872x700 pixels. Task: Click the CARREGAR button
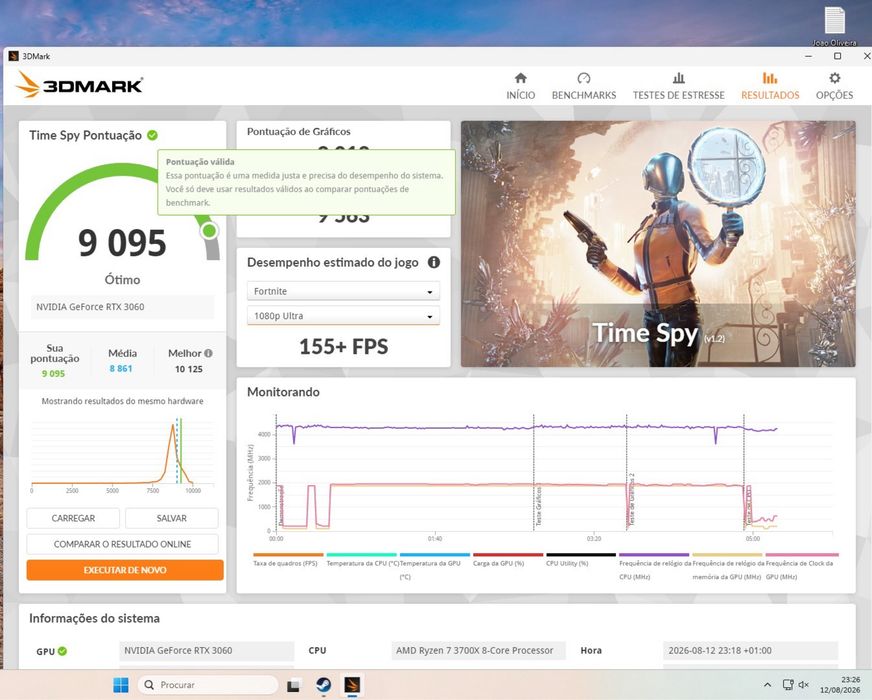73,518
